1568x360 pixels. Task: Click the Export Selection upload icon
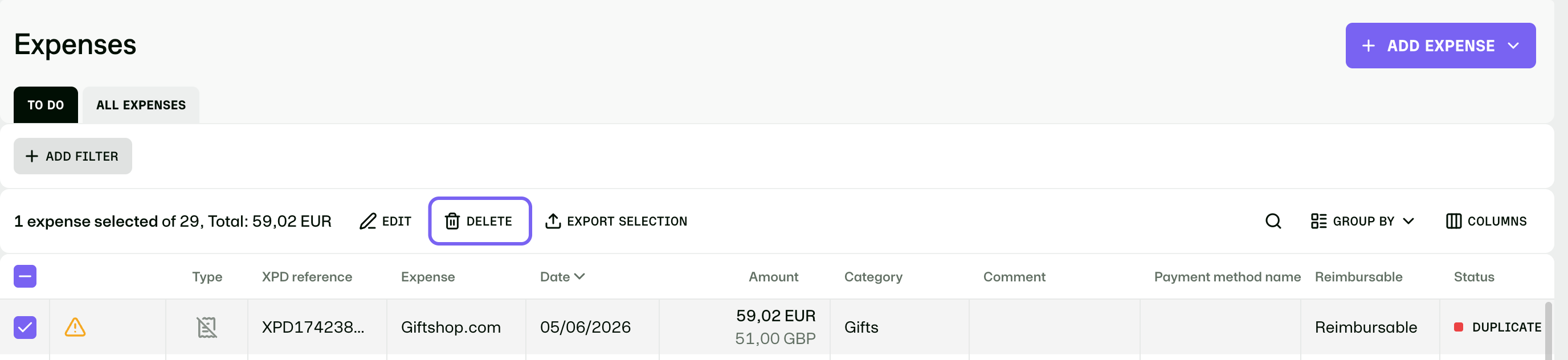pyautogui.click(x=553, y=221)
